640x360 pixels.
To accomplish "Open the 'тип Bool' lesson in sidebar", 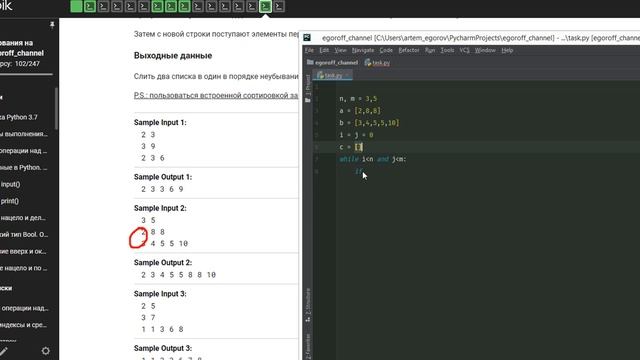I will point(24,234).
